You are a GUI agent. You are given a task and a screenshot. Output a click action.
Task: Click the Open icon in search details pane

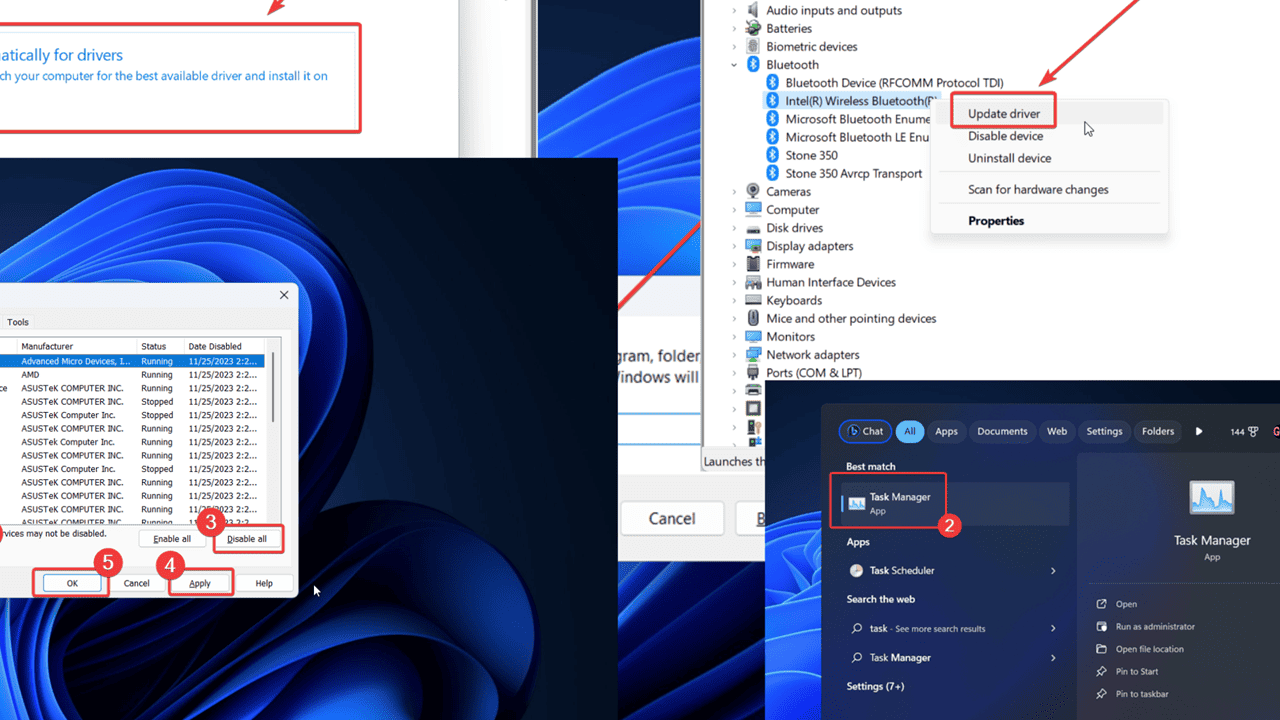[x=1101, y=604]
